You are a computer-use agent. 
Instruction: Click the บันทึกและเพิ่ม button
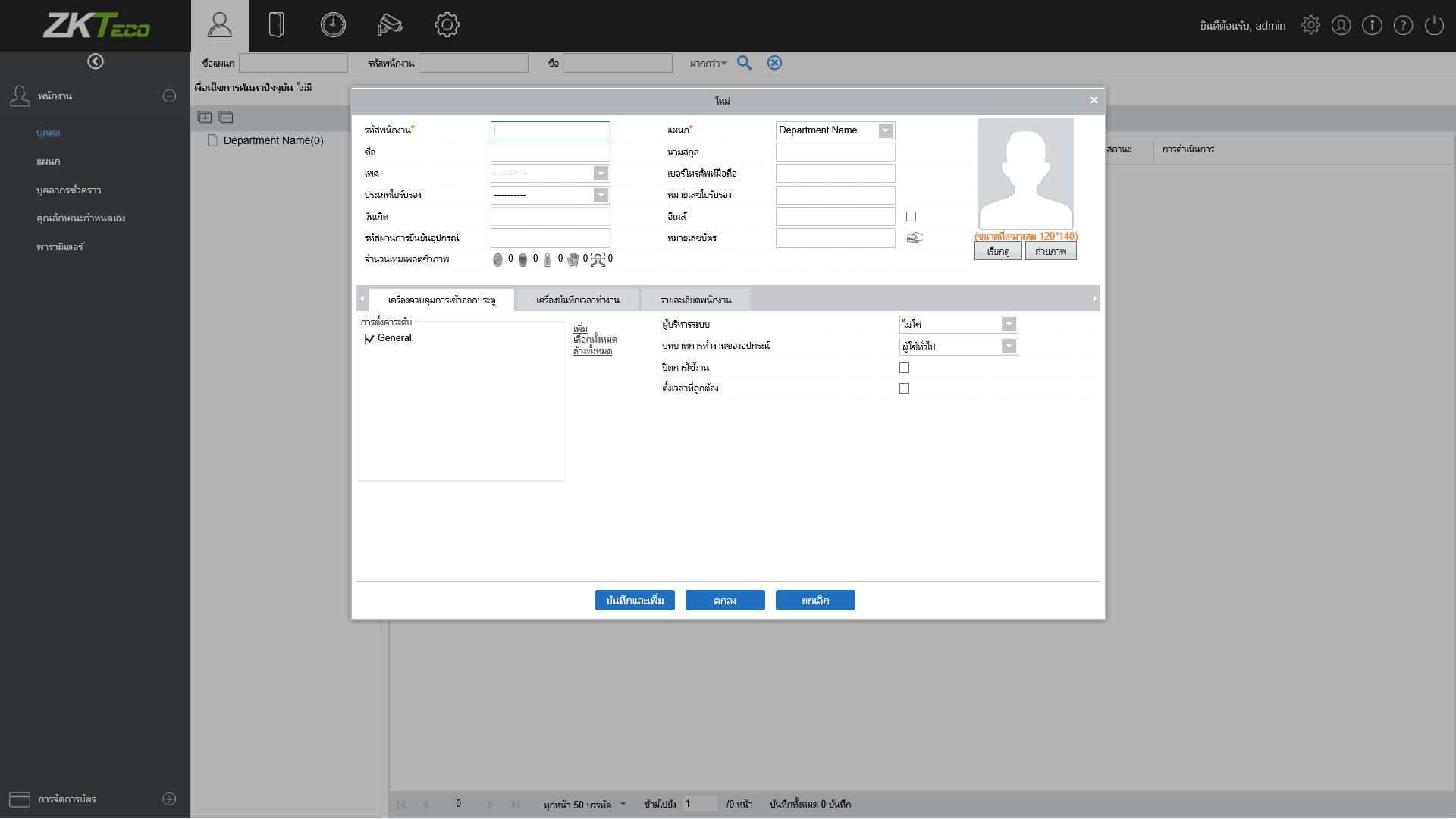coord(635,601)
